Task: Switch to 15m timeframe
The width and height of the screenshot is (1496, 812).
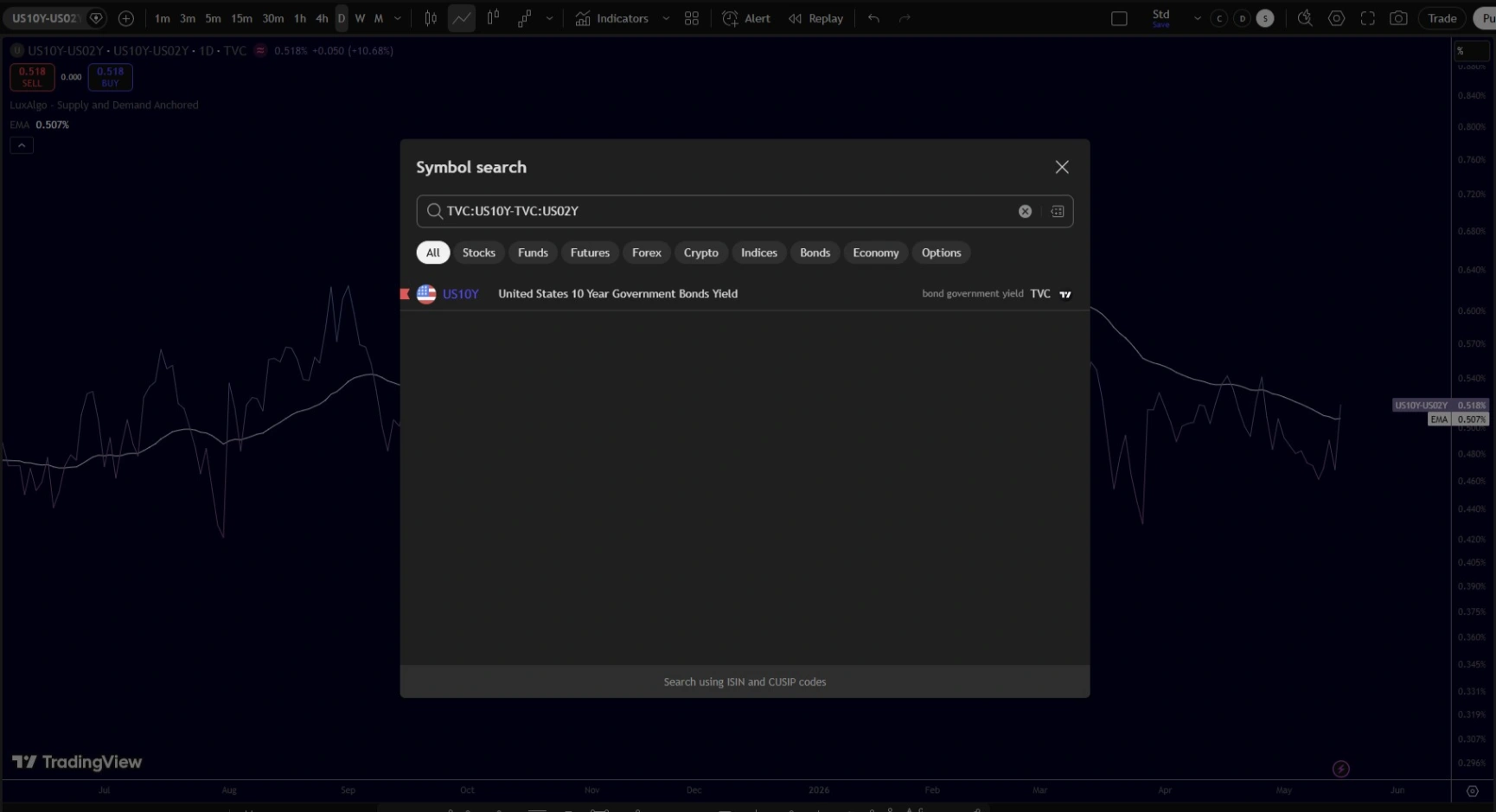Action: click(x=241, y=18)
